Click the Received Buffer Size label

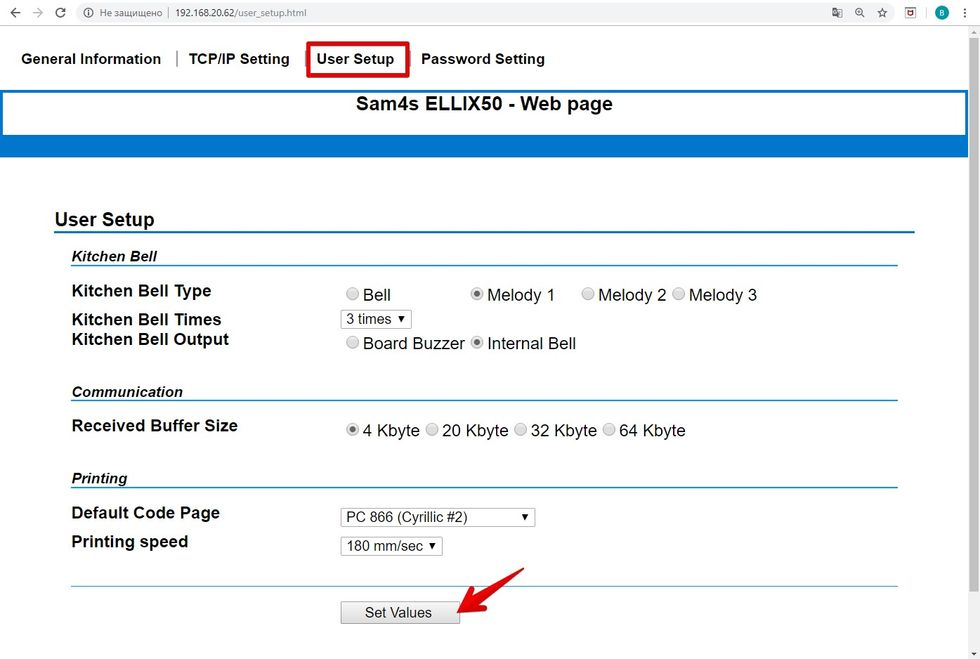pos(155,426)
